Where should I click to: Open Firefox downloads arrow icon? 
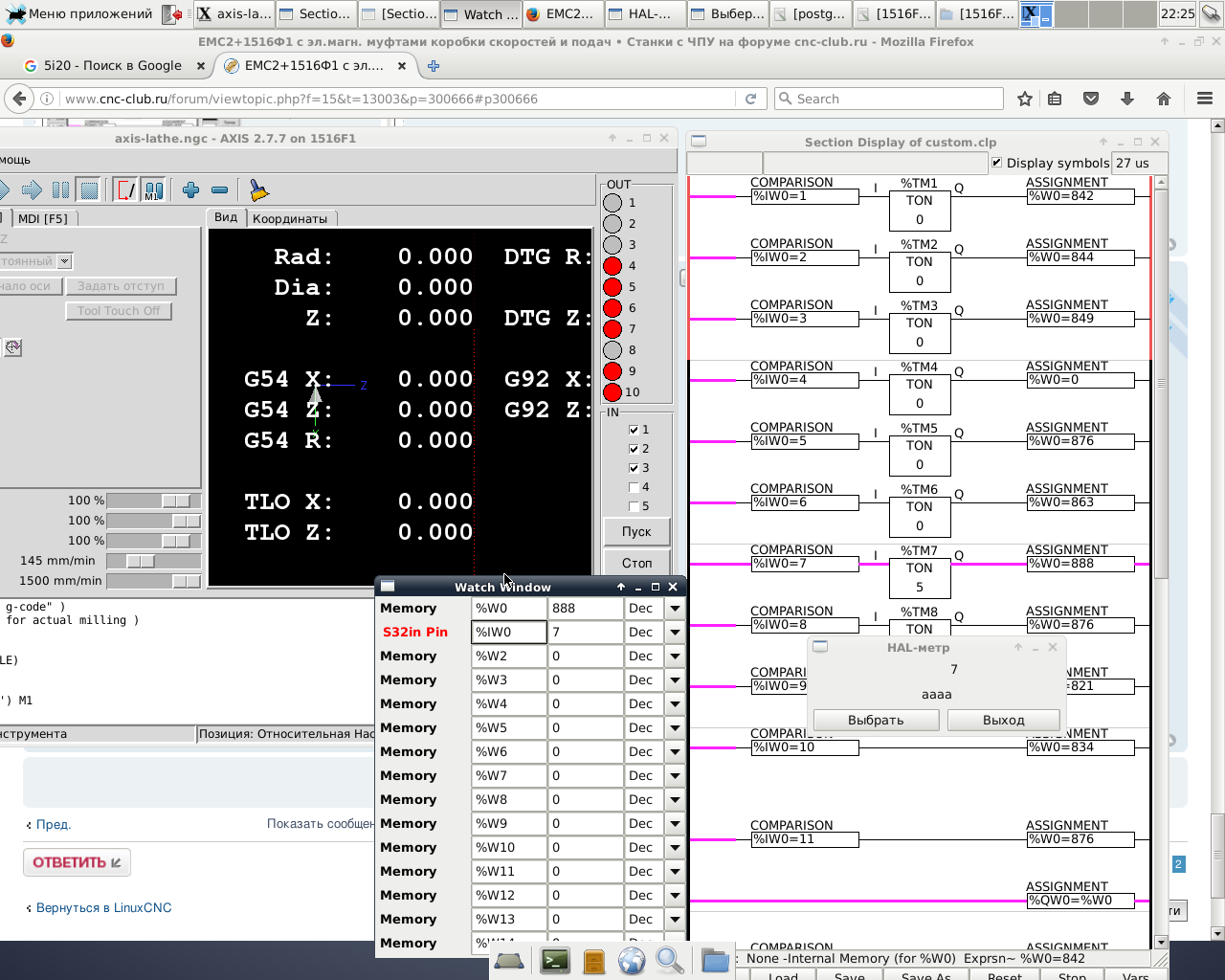[1127, 99]
